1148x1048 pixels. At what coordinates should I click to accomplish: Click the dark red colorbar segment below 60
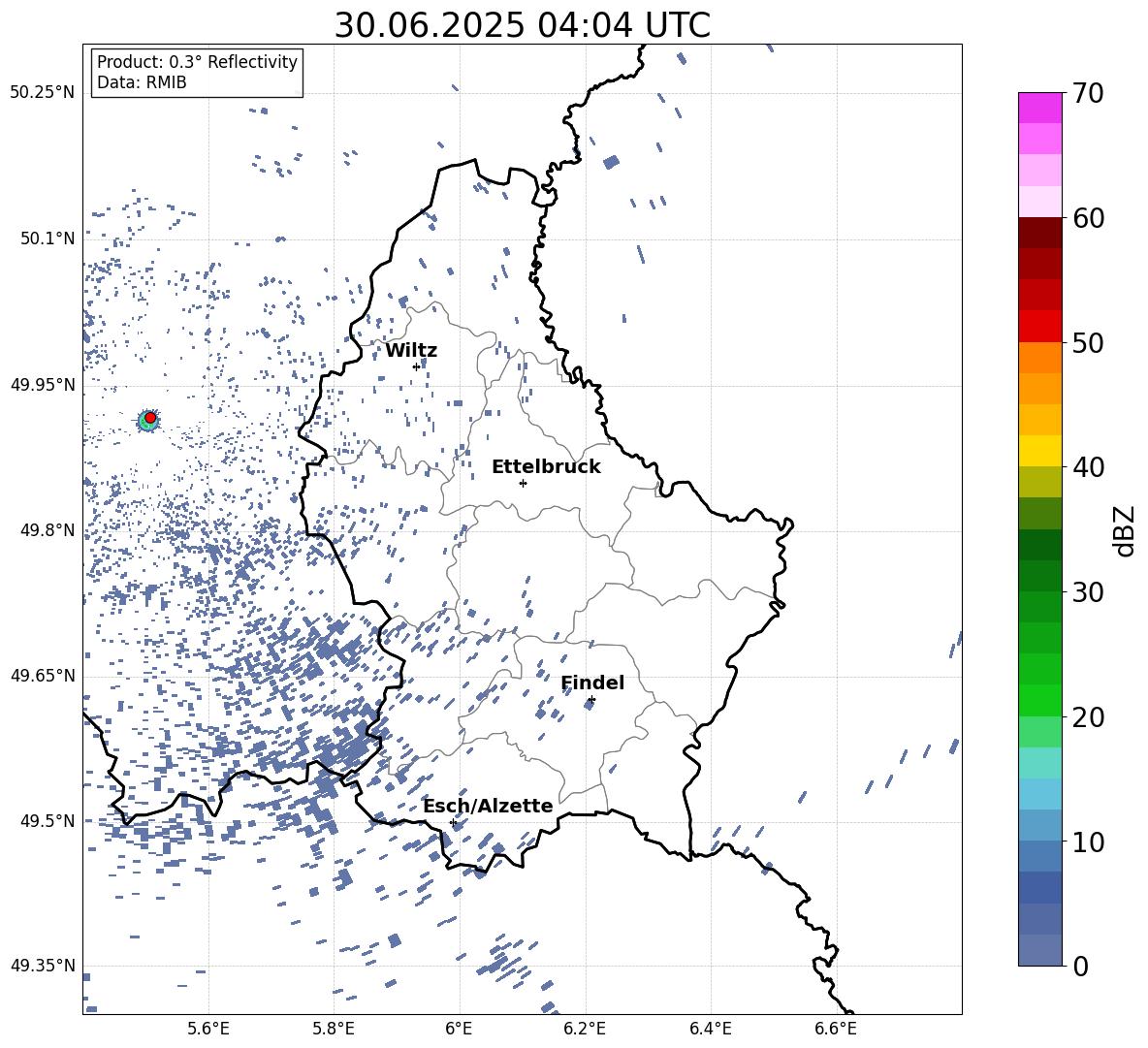pos(1039,233)
